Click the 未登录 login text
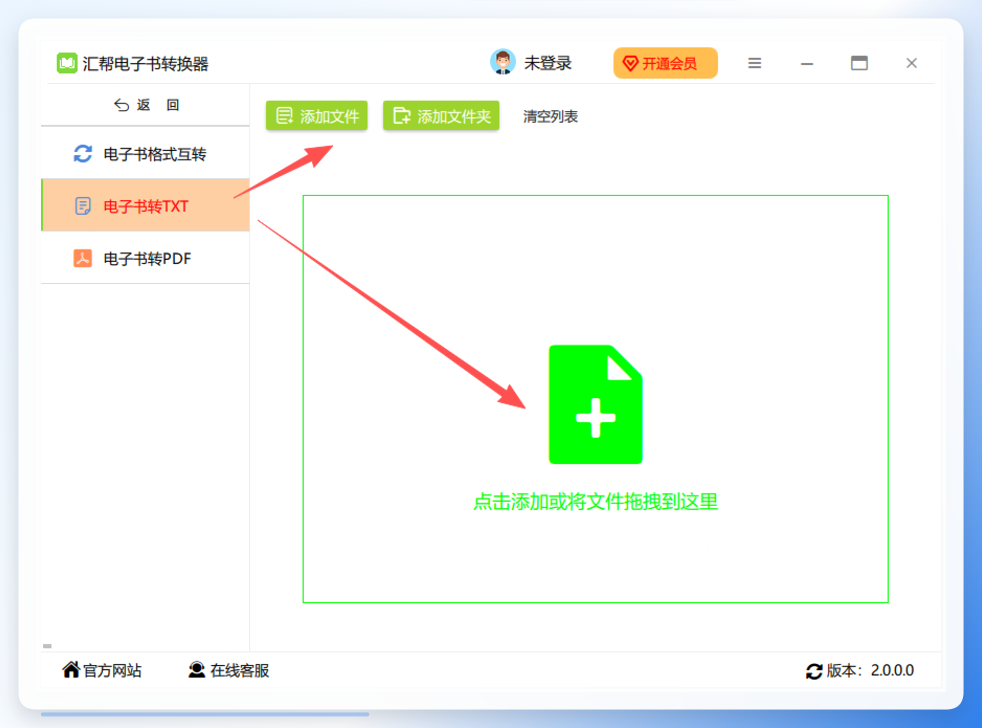The height and width of the screenshot is (728, 982). 548,63
